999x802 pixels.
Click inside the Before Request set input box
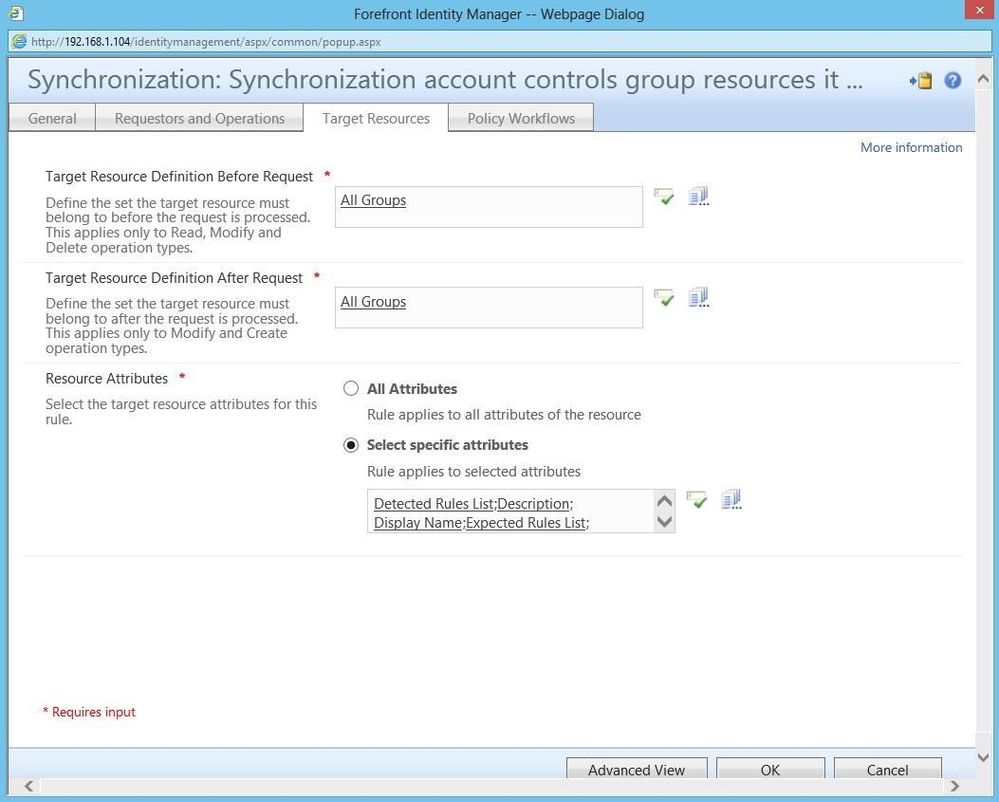click(489, 207)
